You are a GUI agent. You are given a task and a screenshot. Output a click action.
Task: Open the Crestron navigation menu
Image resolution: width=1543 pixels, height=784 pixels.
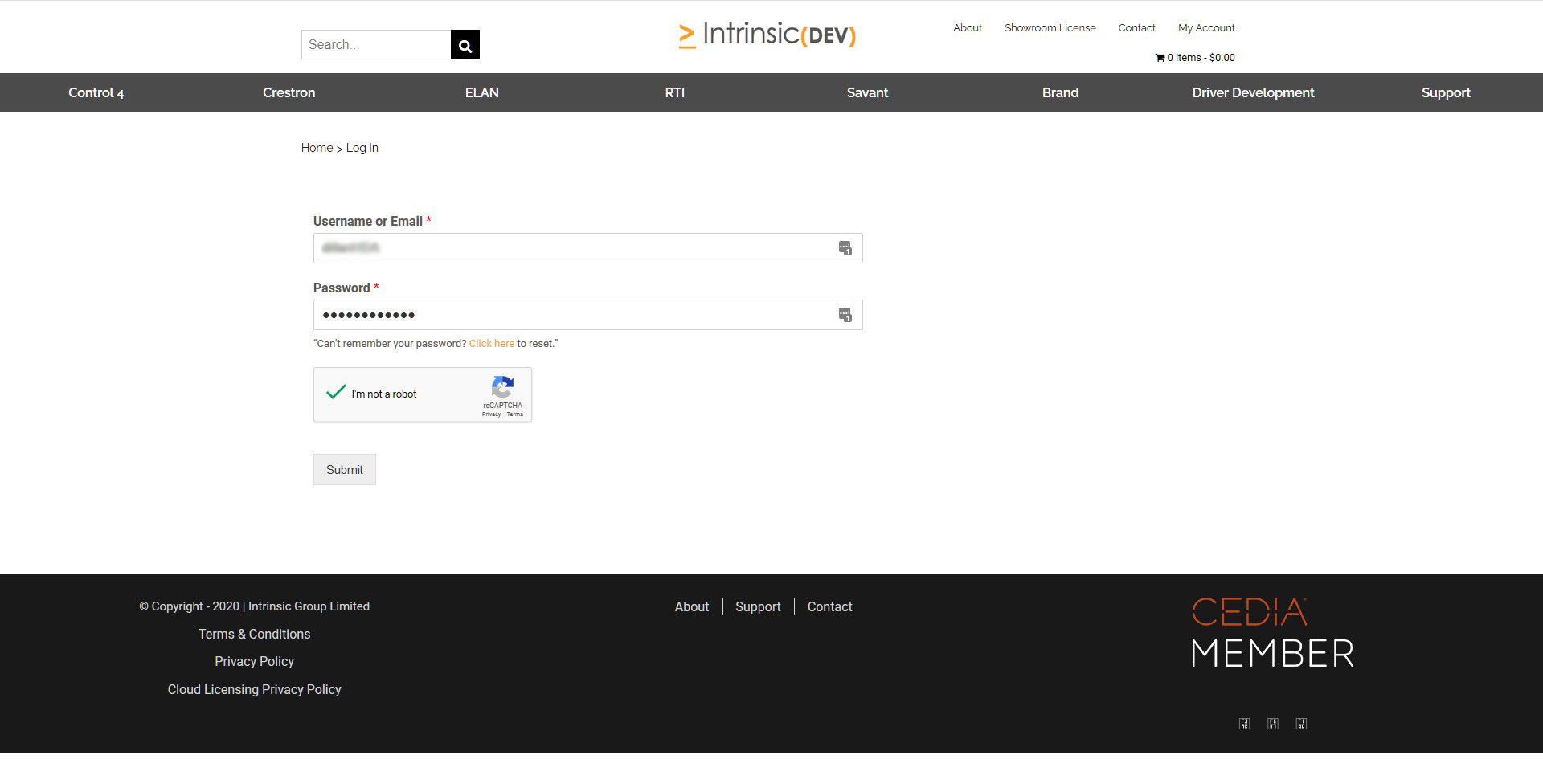[x=289, y=92]
